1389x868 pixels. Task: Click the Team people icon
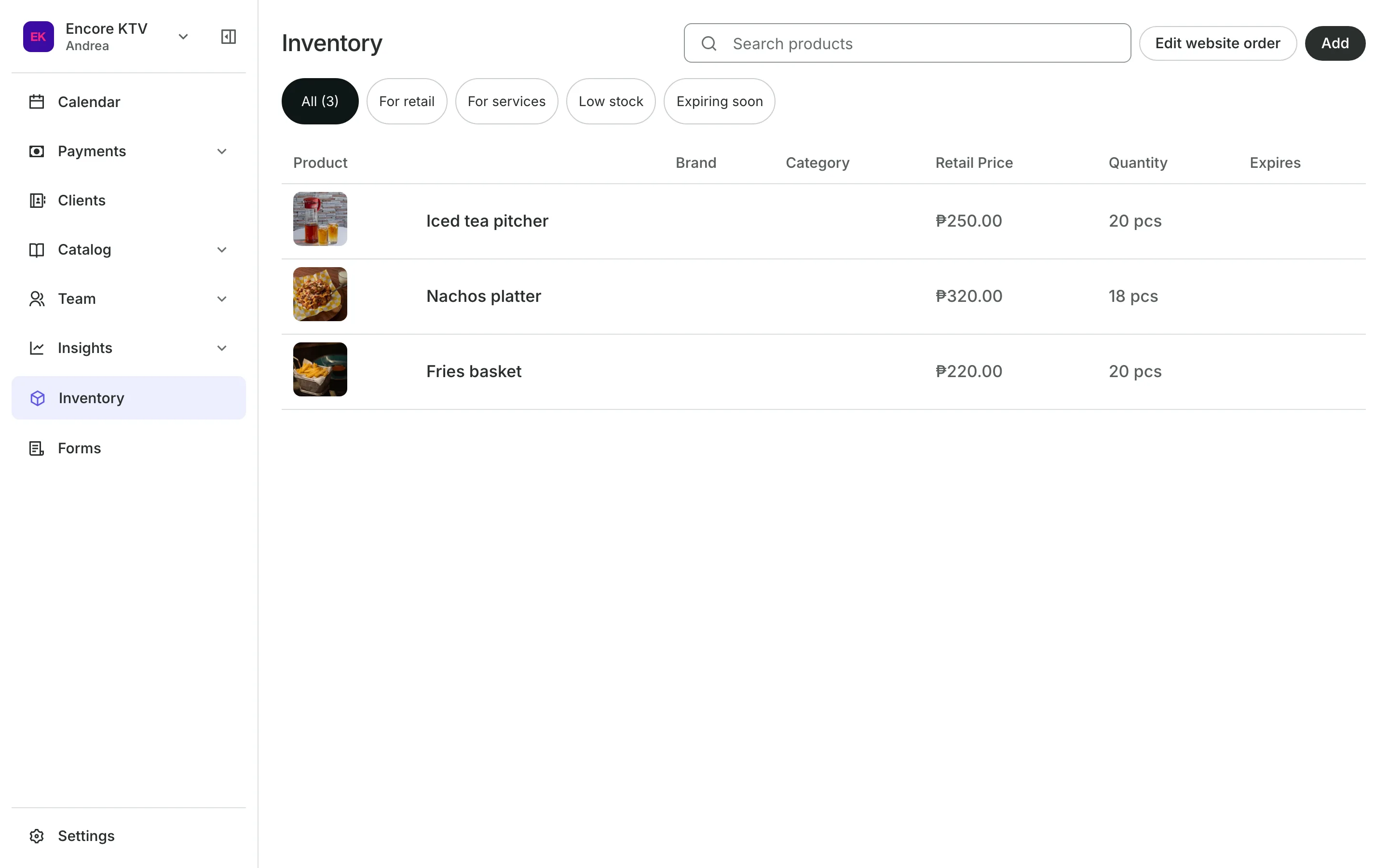37,299
